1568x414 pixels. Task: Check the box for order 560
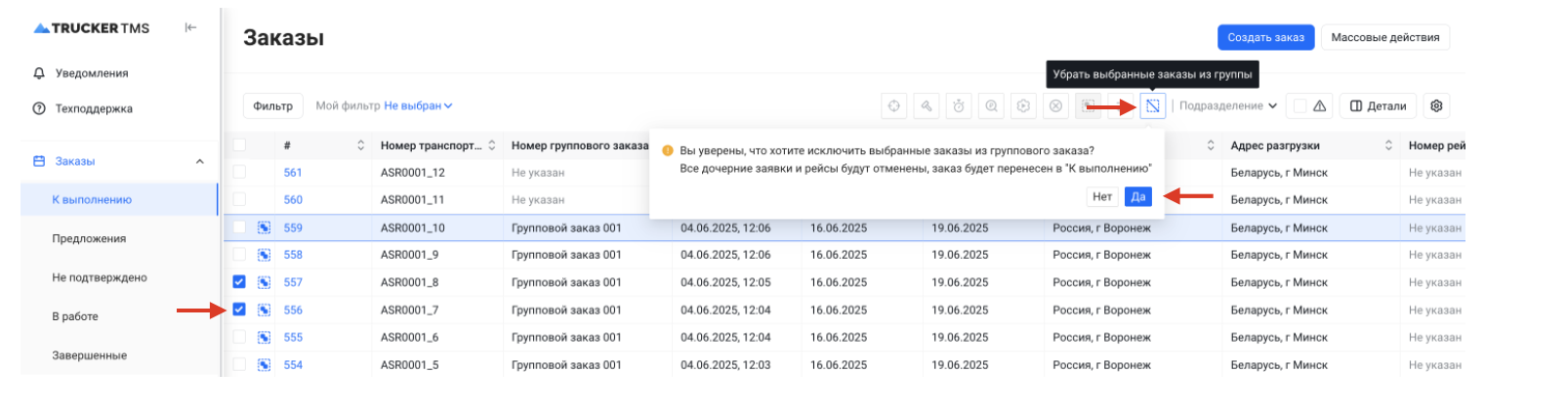[x=239, y=199]
